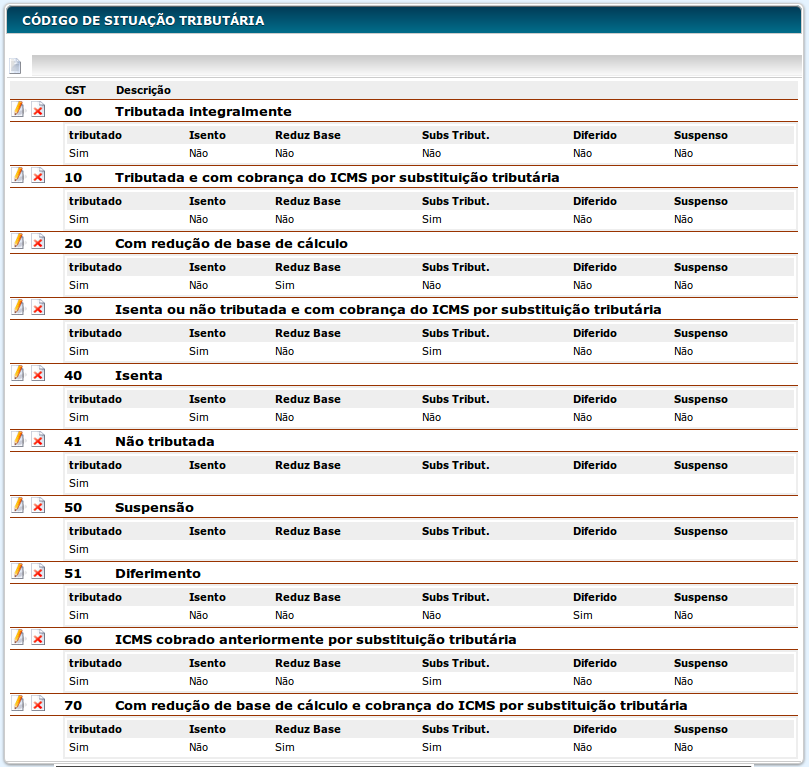Click the new record page icon
Viewport: 809px width, 767px height.
[15, 67]
